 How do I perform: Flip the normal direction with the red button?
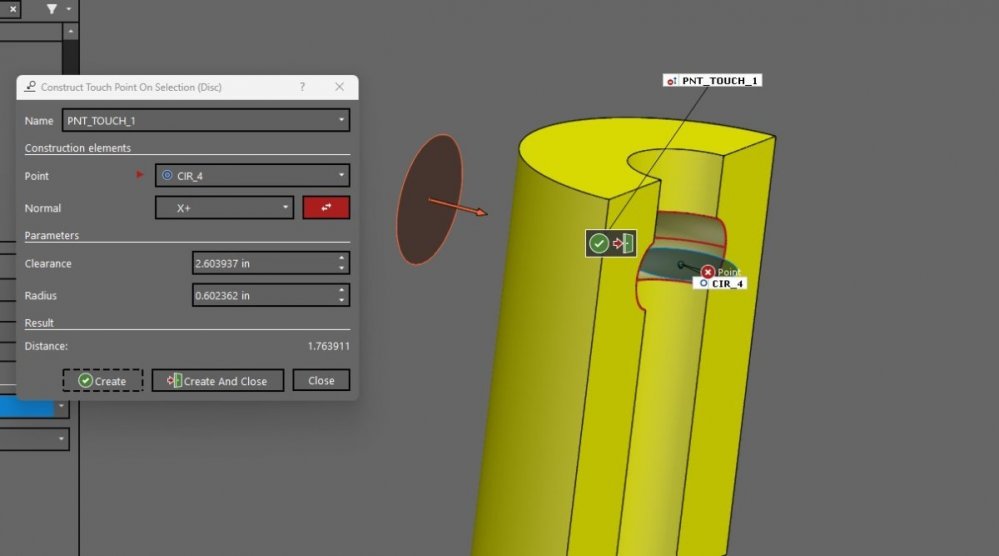point(326,208)
